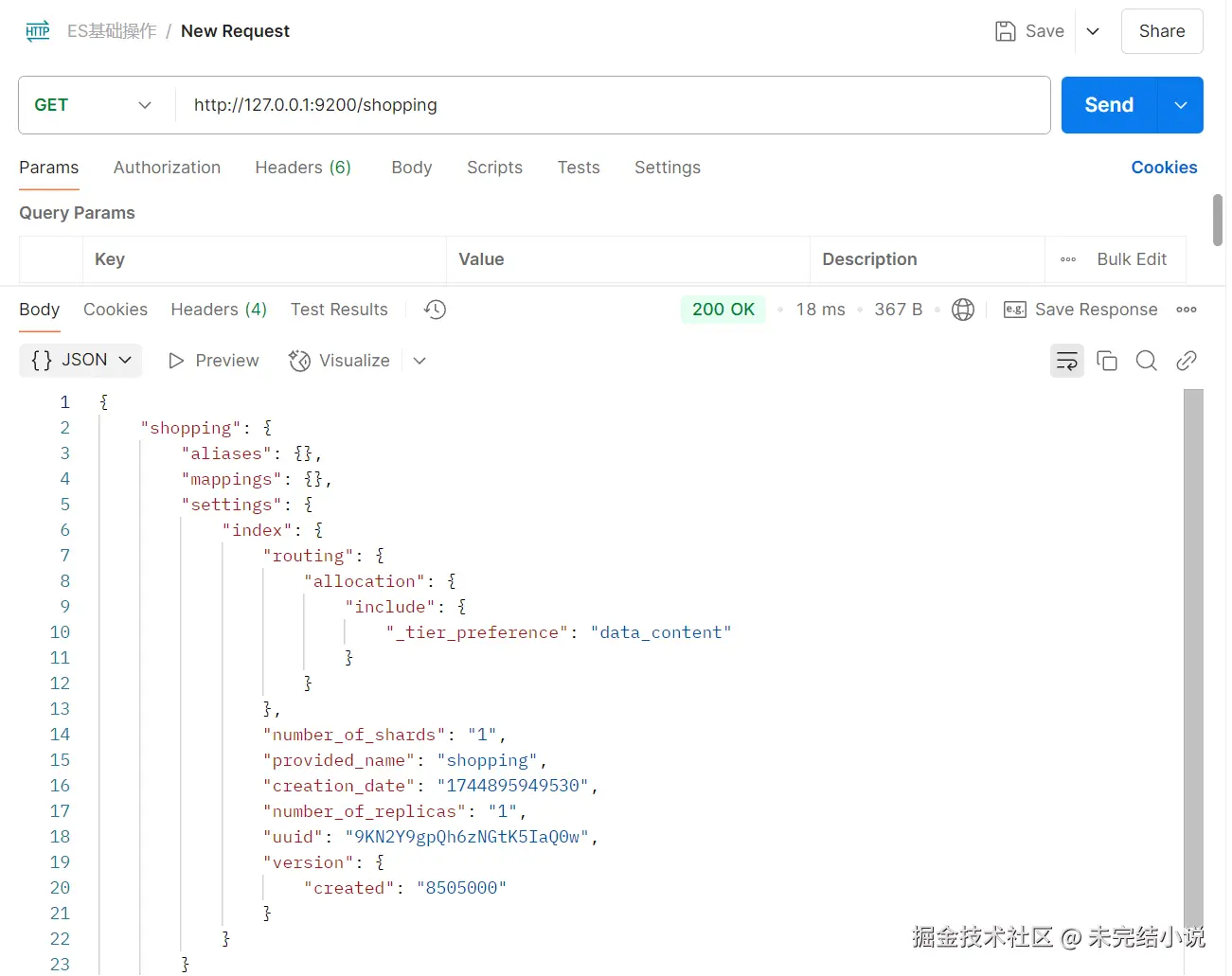This screenshot has height=976, width=1232.
Task: Click the Key column header
Action: coord(110,259)
